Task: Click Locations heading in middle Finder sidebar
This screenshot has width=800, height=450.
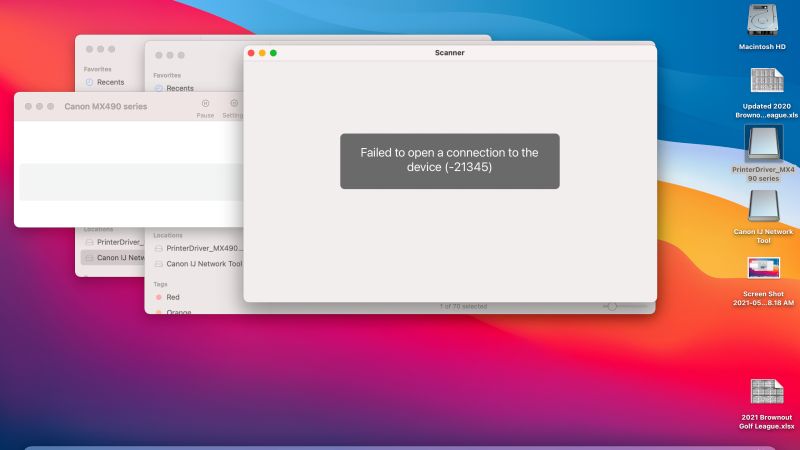Action: pos(167,235)
